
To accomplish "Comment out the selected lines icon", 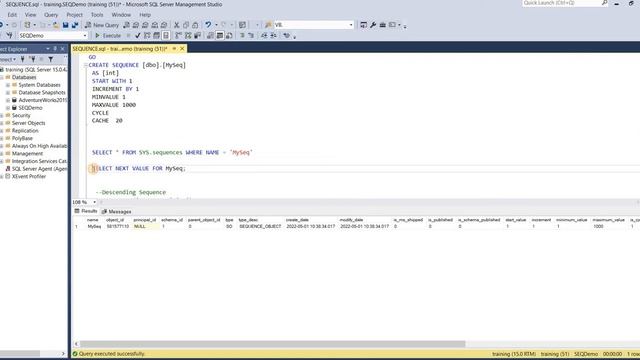I will pos(242,36).
